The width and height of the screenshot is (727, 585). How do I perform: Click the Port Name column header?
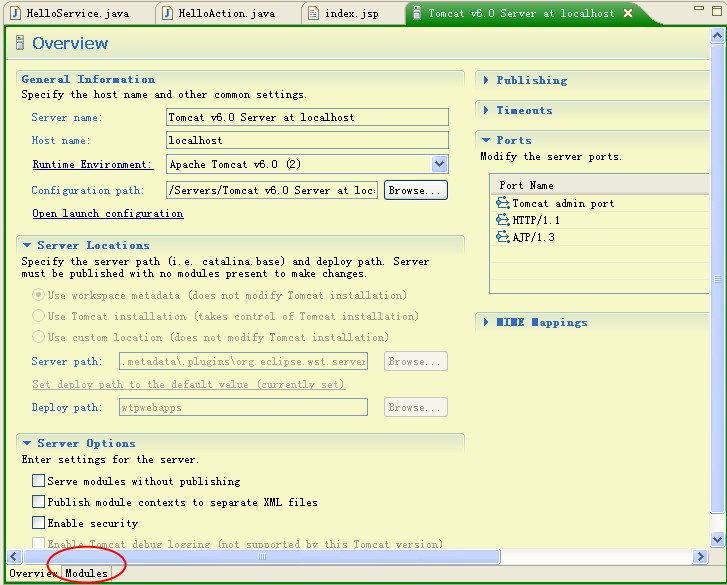600,185
